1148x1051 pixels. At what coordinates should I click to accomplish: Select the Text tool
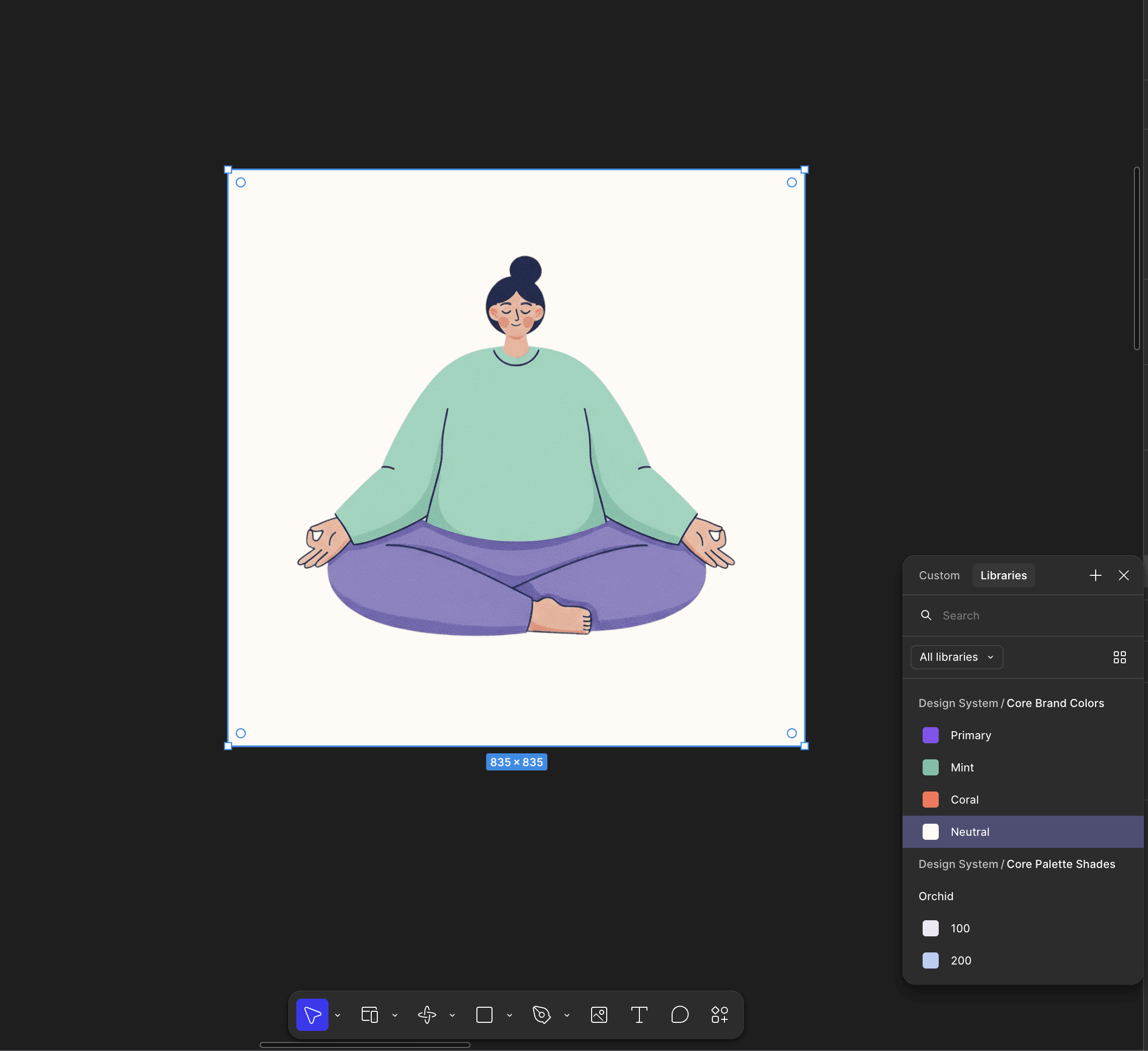click(639, 1015)
